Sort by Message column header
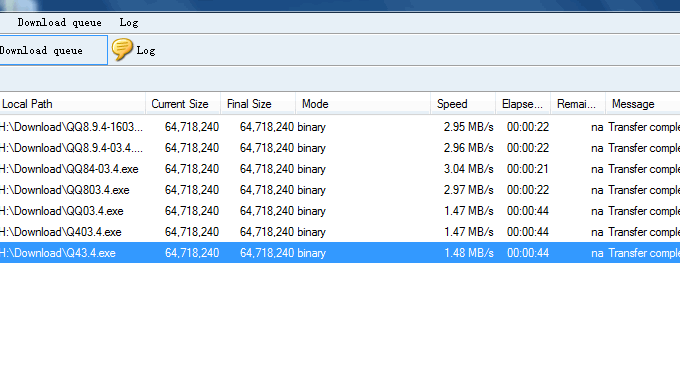Viewport: 680px width, 366px height. [643, 104]
